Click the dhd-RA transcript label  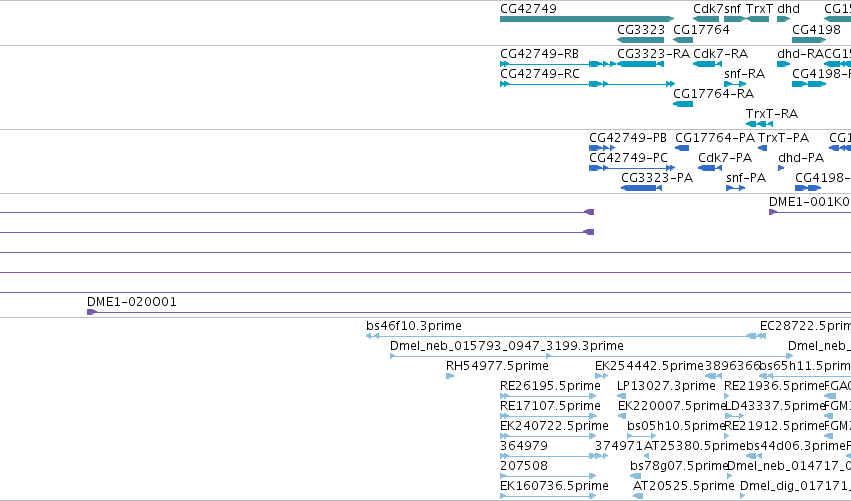pyautogui.click(x=801, y=54)
